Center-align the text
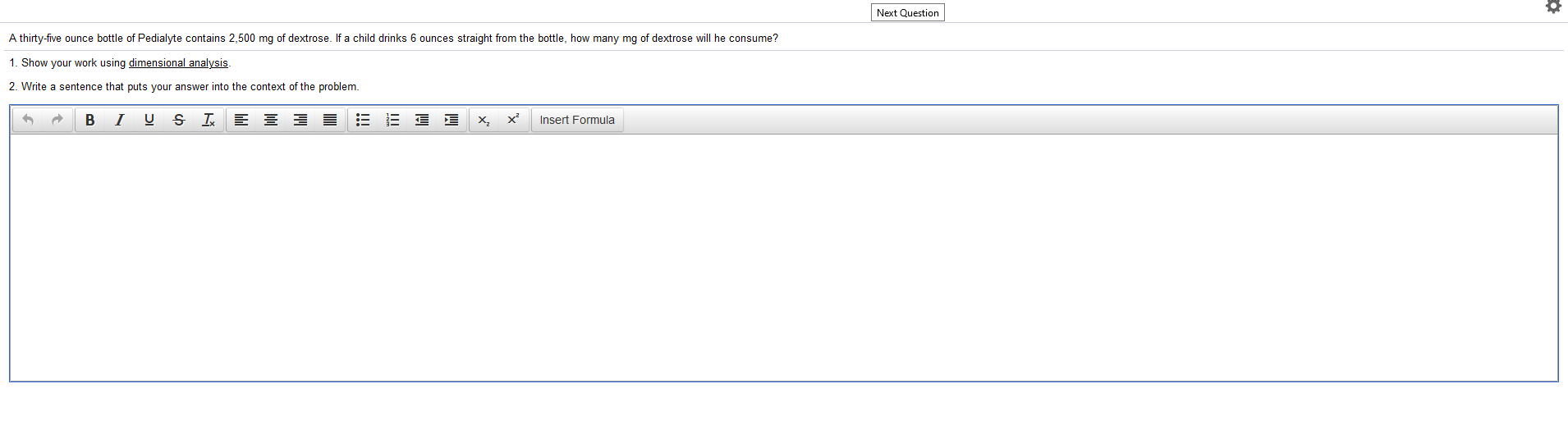Image resolution: width=1568 pixels, height=434 pixels. 271,120
